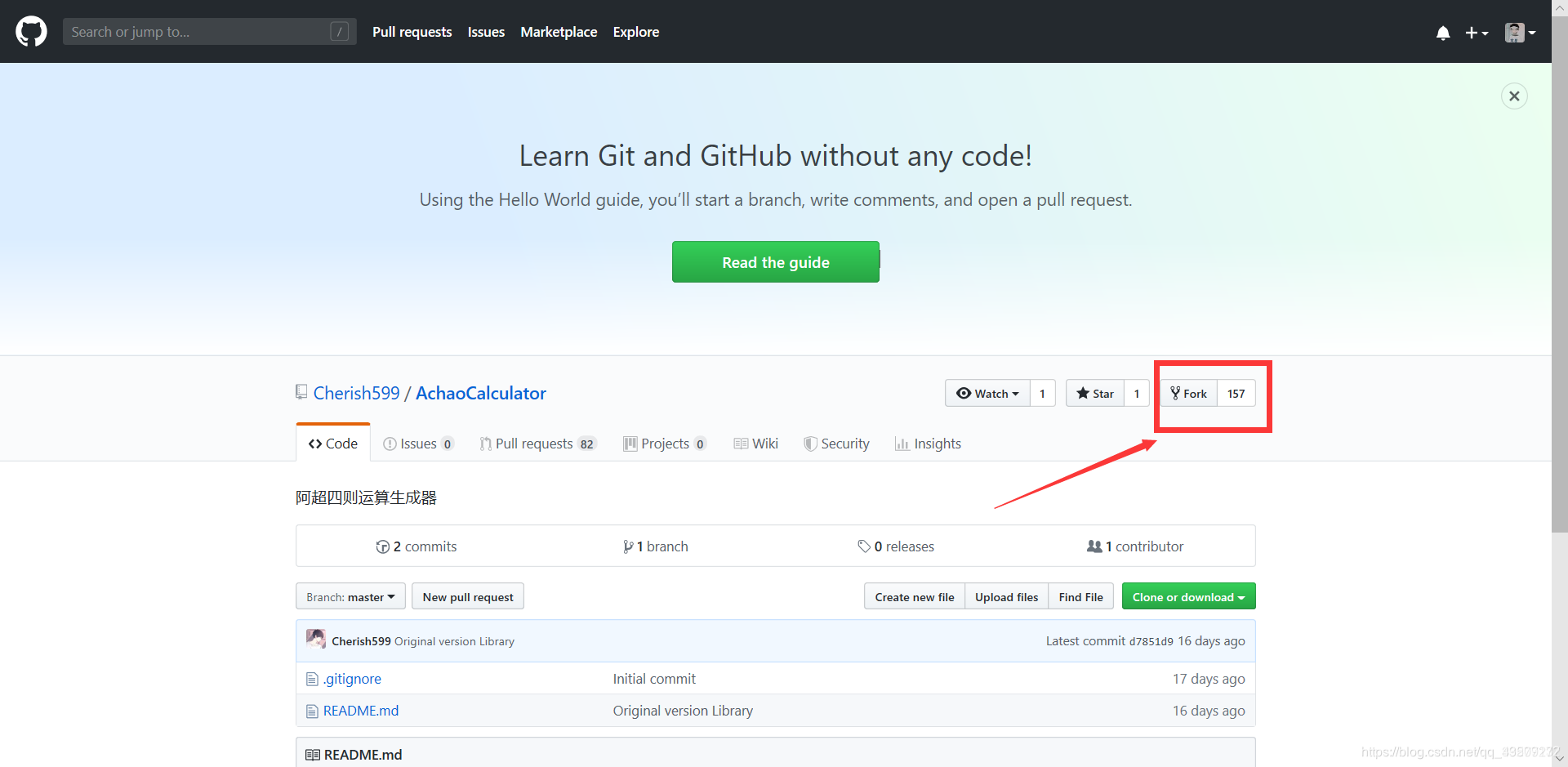This screenshot has width=1568, height=767.
Task: Click the branch icon beside 1 branch
Action: click(627, 546)
